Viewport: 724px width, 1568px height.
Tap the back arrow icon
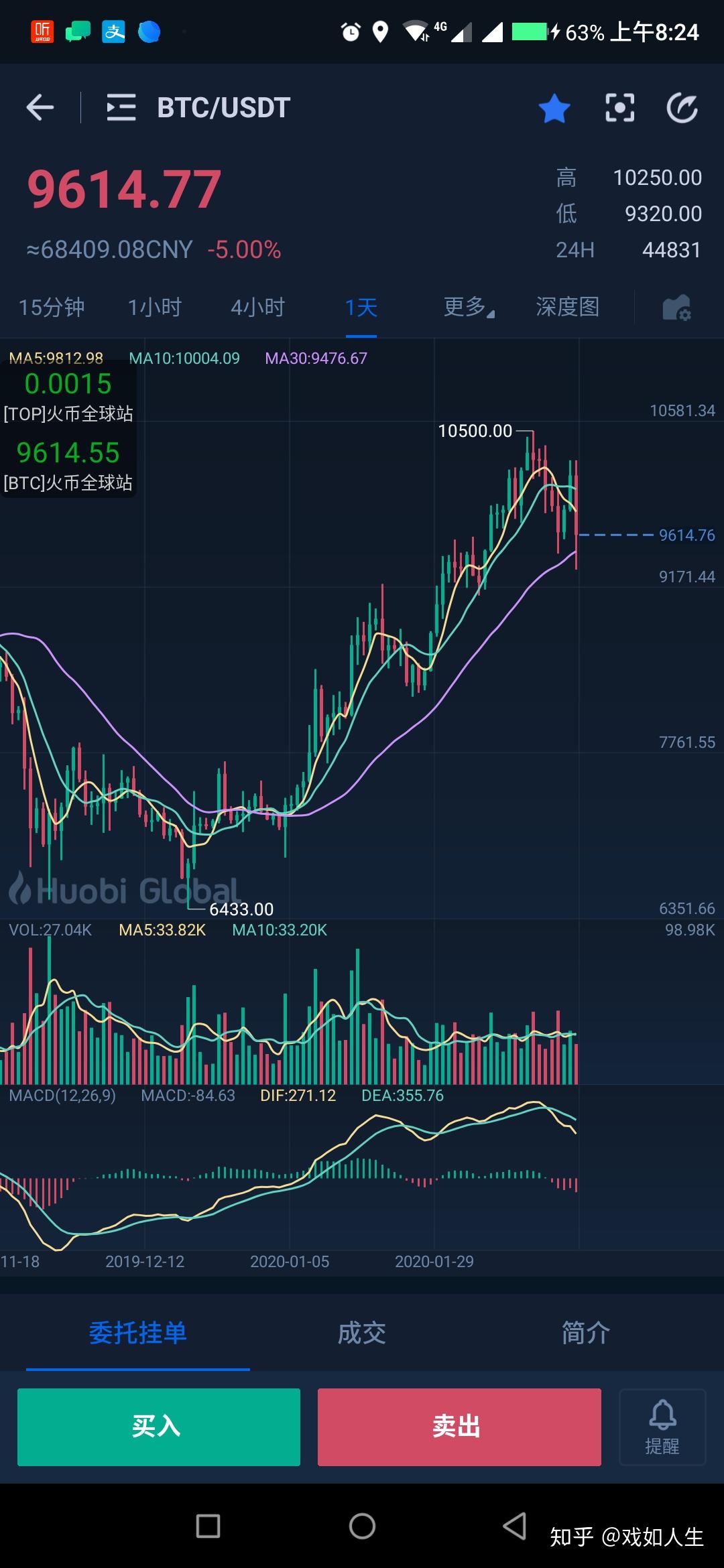click(40, 107)
